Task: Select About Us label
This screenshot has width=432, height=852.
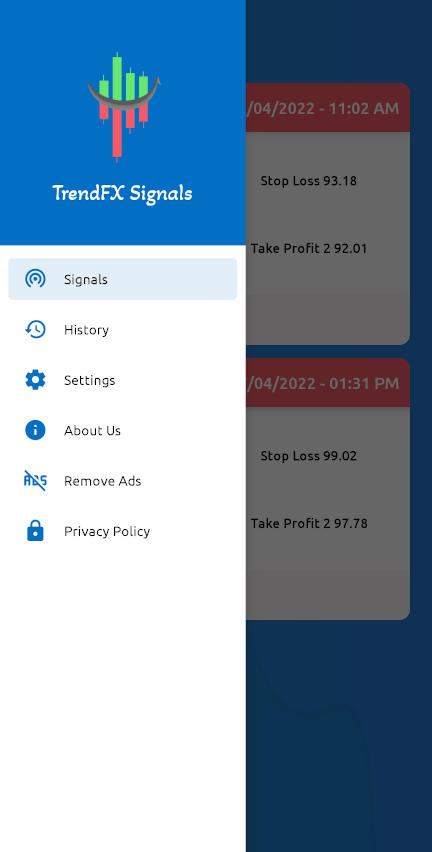Action: (x=92, y=431)
